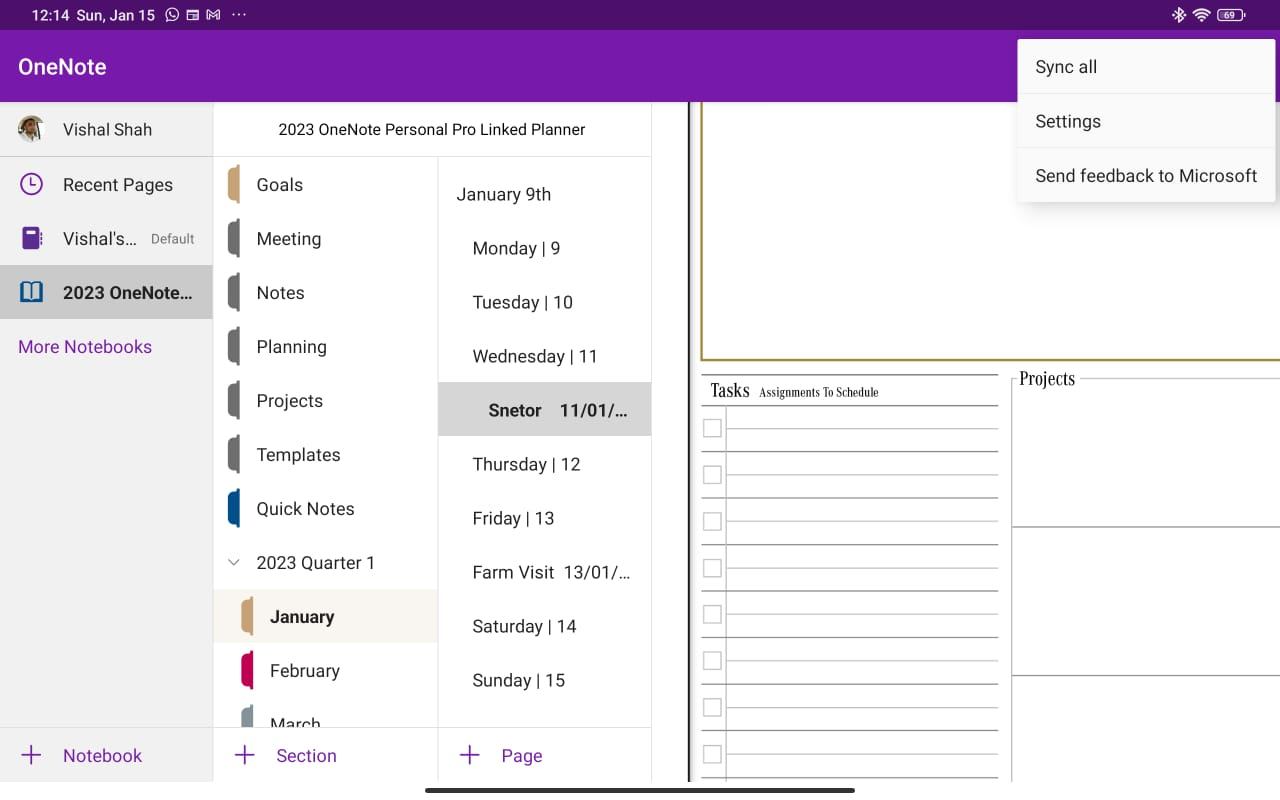
Task: Open the Monday | 9 page
Action: point(545,248)
